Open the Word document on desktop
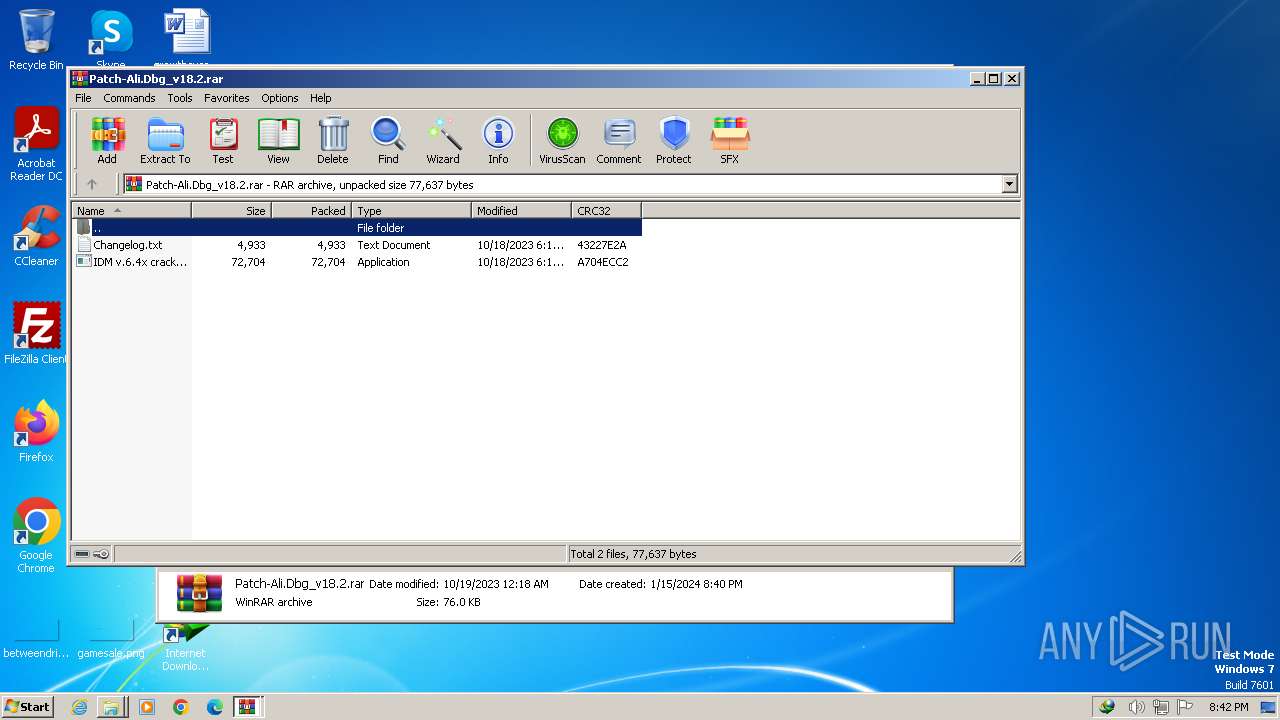The width and height of the screenshot is (1280, 720). (186, 38)
